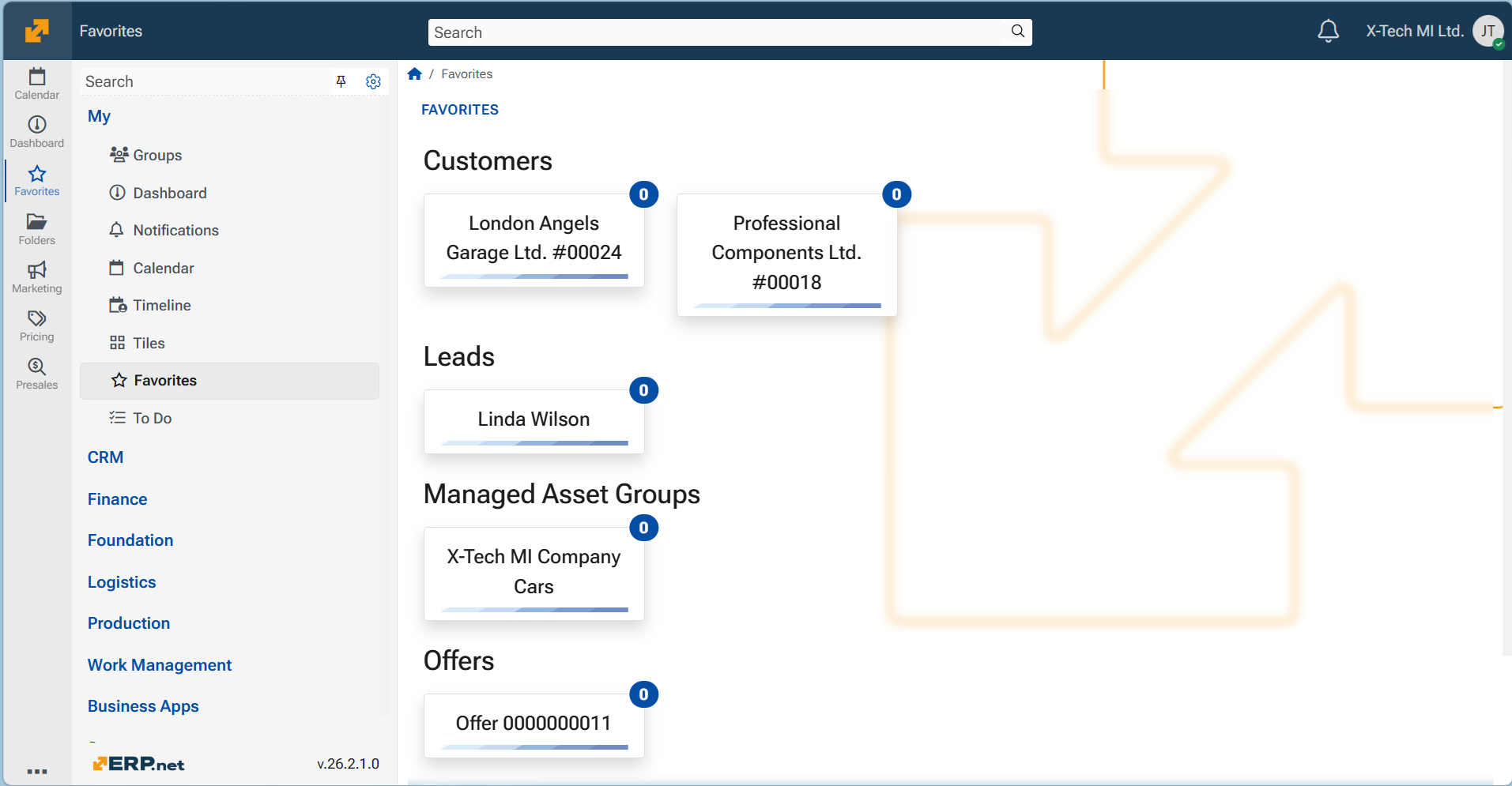This screenshot has height=786, width=1512.
Task: Show more modules with three-dots button
Action: [36, 771]
